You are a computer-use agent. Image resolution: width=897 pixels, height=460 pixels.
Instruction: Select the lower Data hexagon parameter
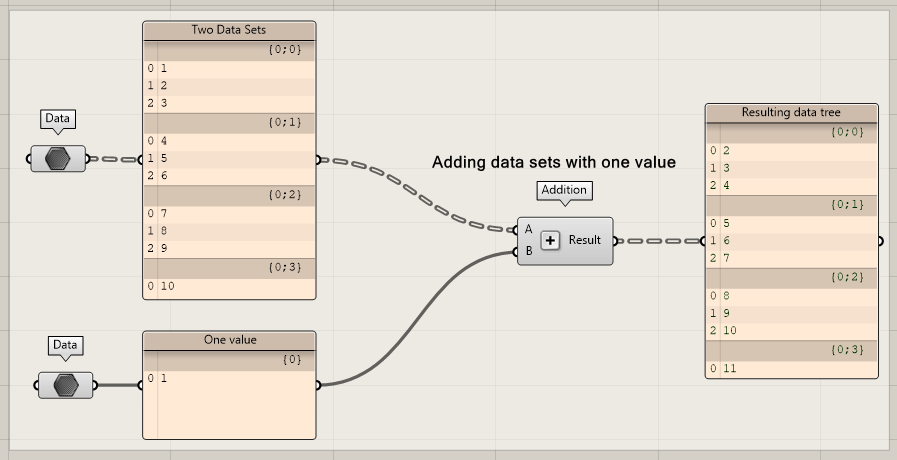[66, 385]
